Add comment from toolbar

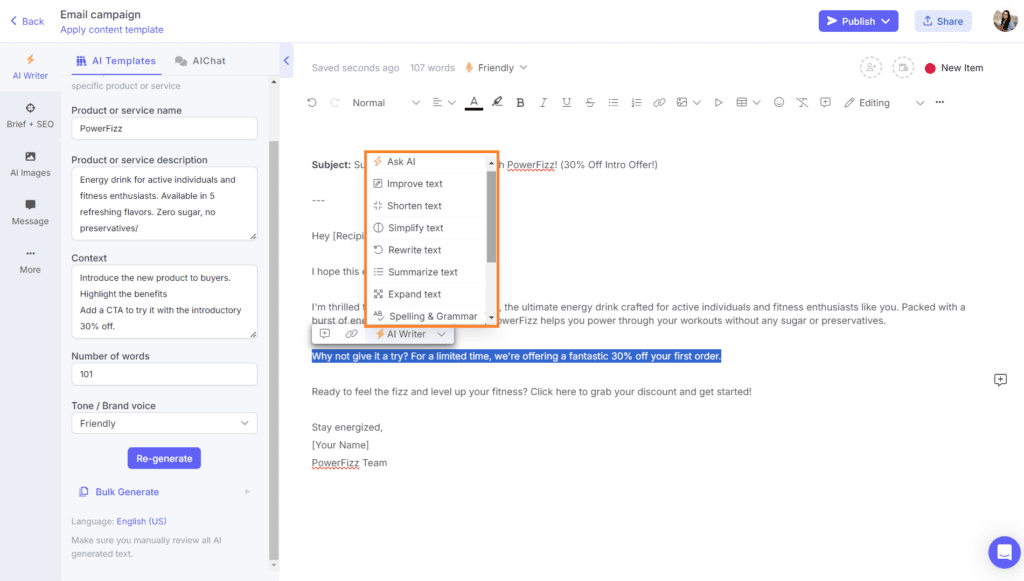(x=825, y=102)
